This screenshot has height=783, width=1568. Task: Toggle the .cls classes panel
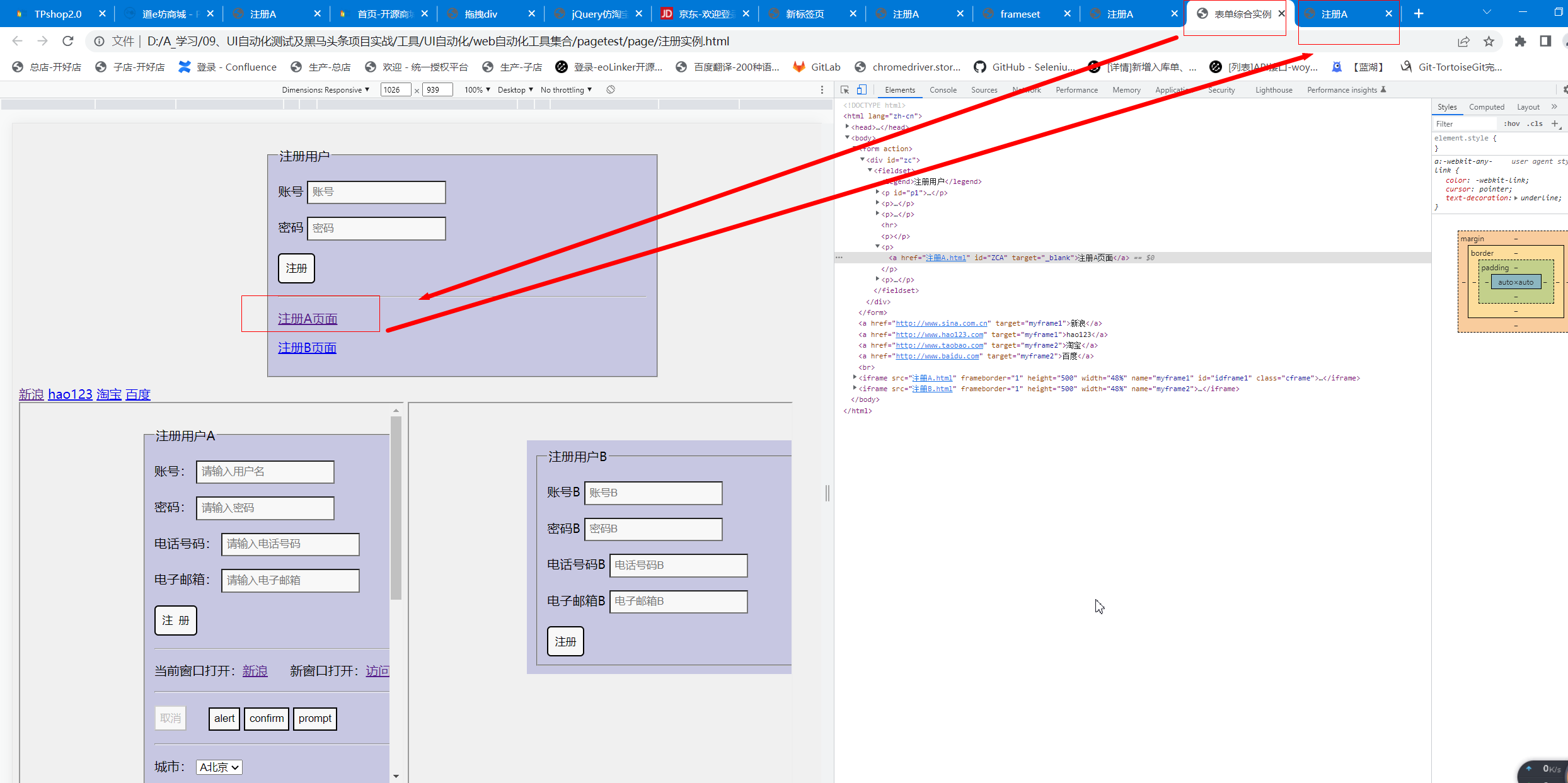[1535, 124]
